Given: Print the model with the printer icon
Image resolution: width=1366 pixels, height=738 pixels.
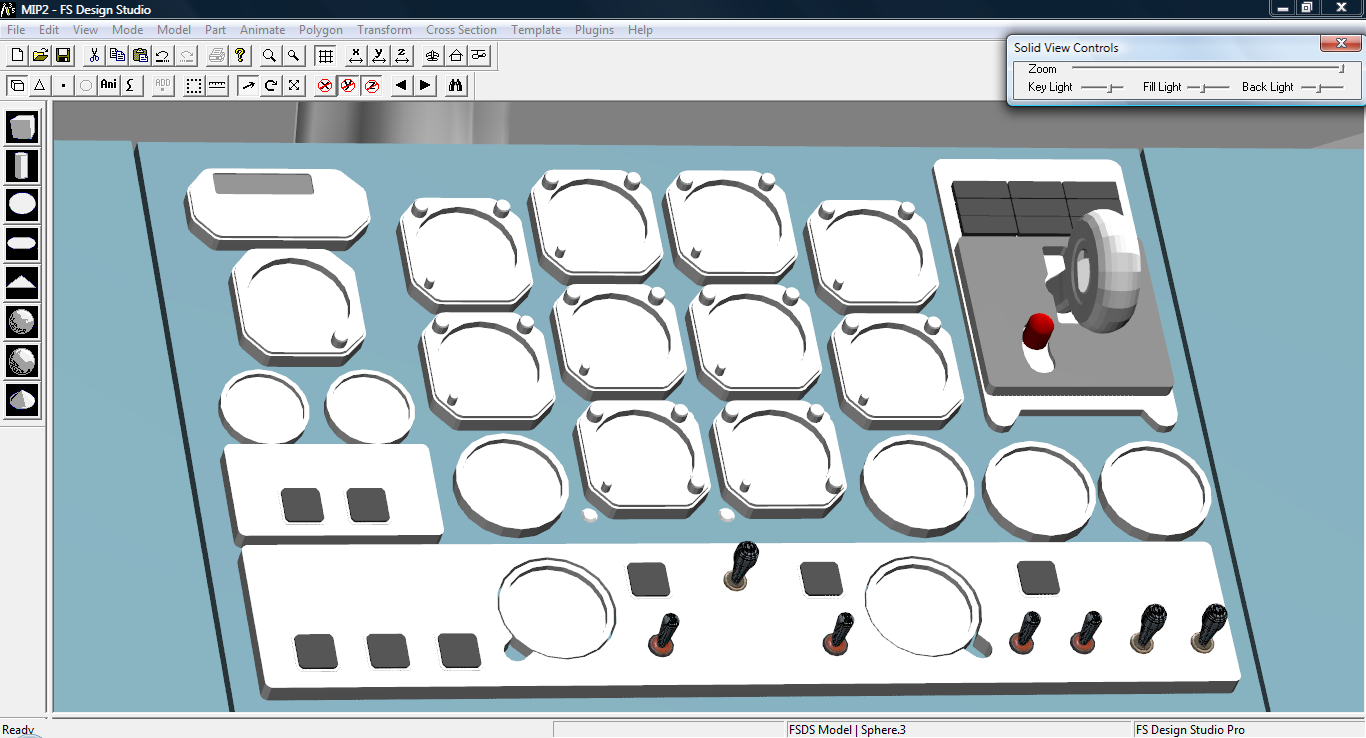Looking at the screenshot, I should tap(217, 55).
